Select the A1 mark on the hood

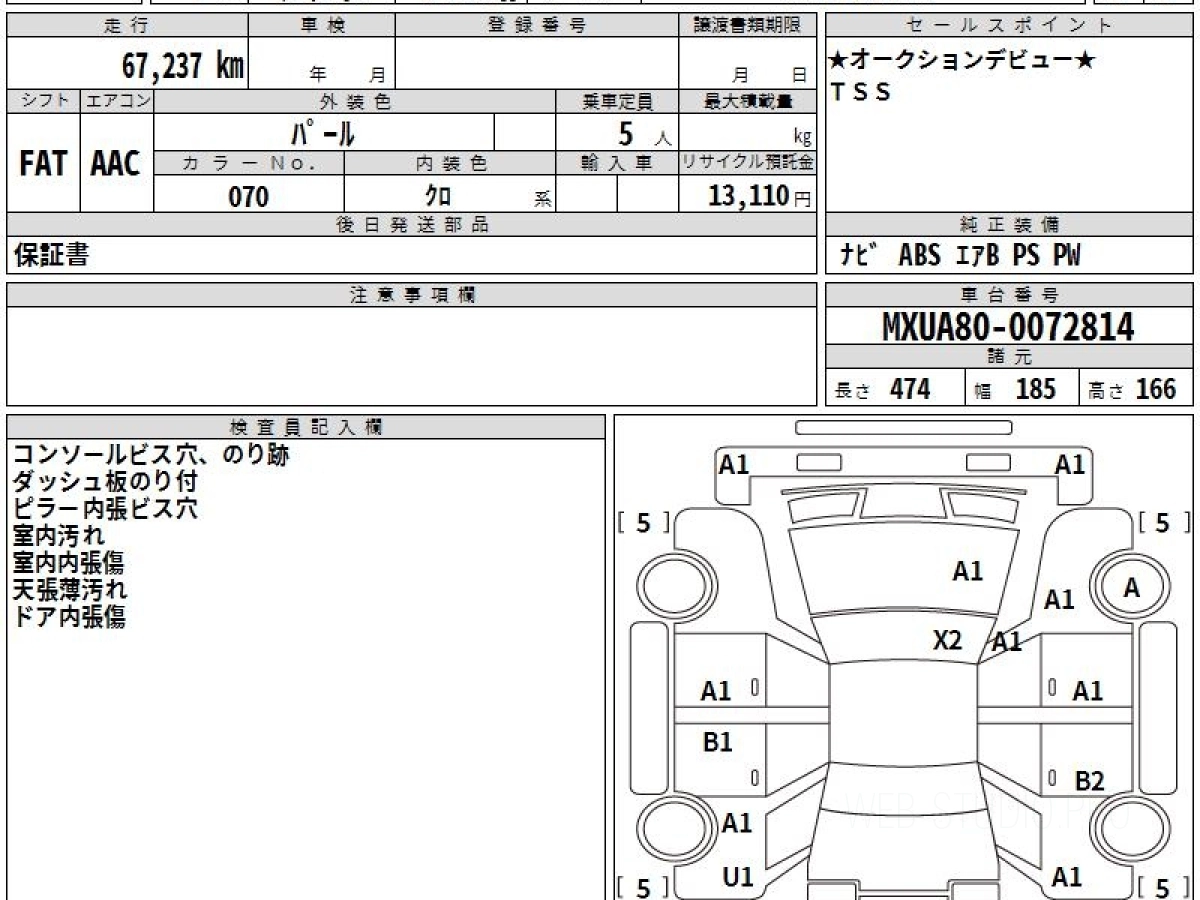click(x=967, y=571)
